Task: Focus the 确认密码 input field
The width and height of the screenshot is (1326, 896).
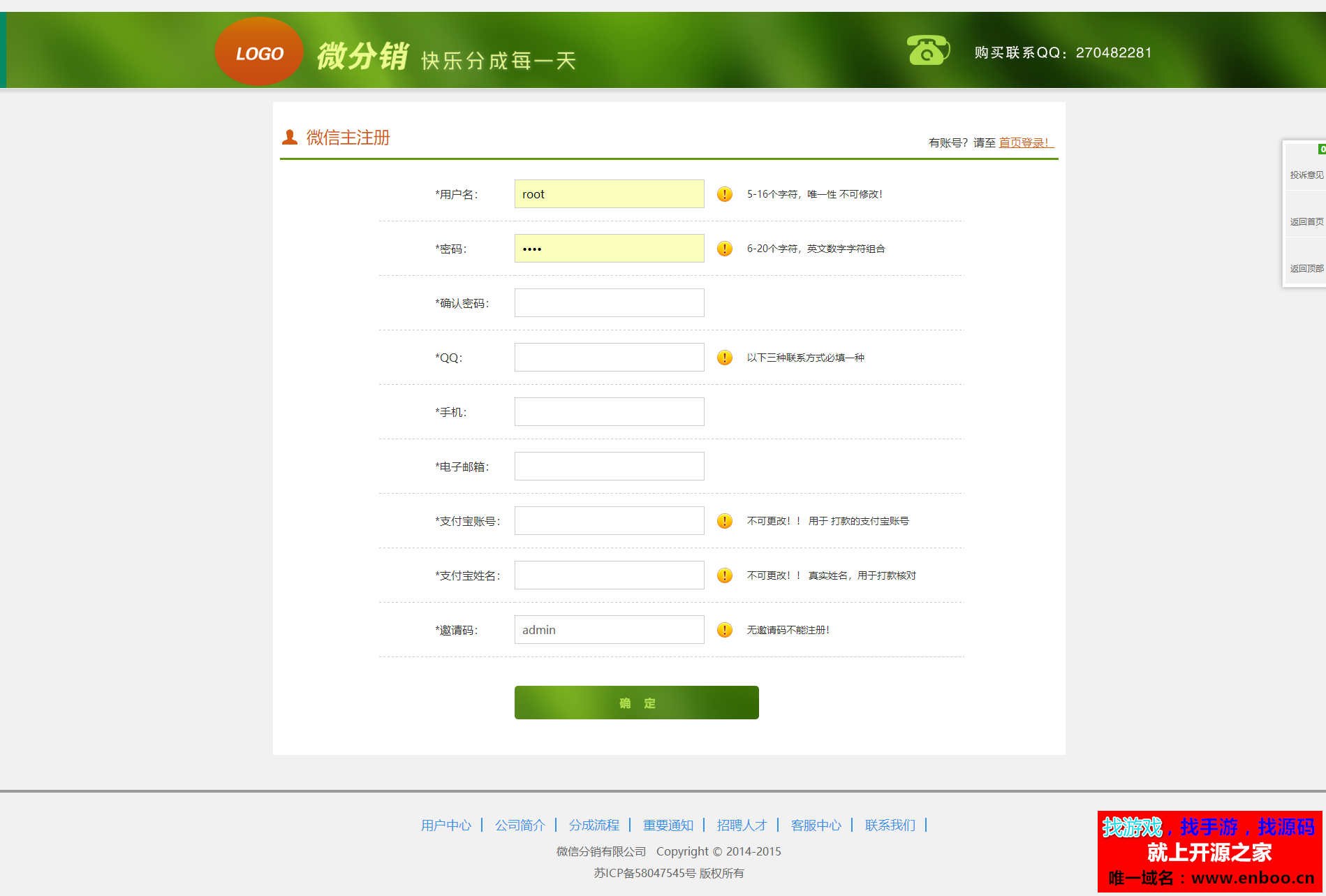Action: tap(609, 303)
